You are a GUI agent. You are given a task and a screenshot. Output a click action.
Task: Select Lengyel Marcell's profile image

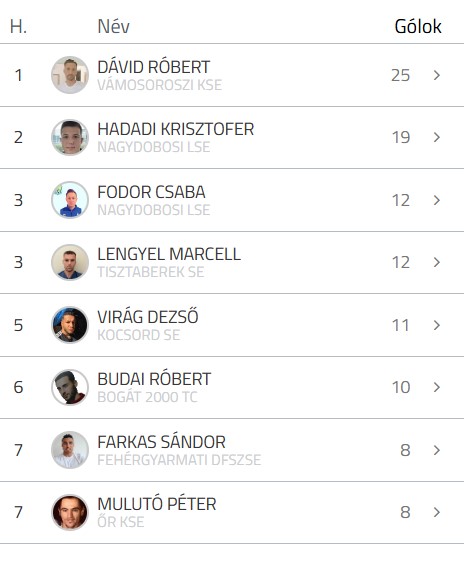(70, 262)
